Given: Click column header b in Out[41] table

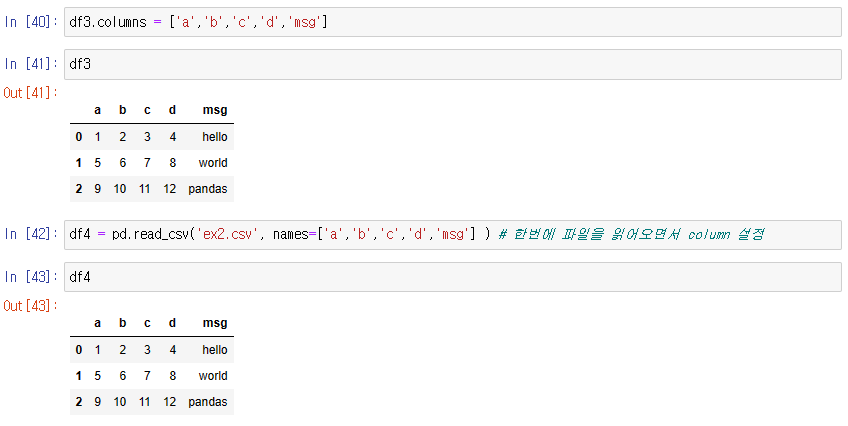Looking at the screenshot, I should [123, 110].
